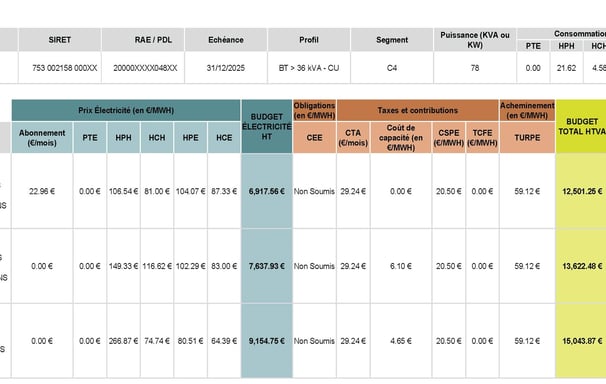Click the Segment cell showing C4
Screen dimensions: 606x384
392,68
